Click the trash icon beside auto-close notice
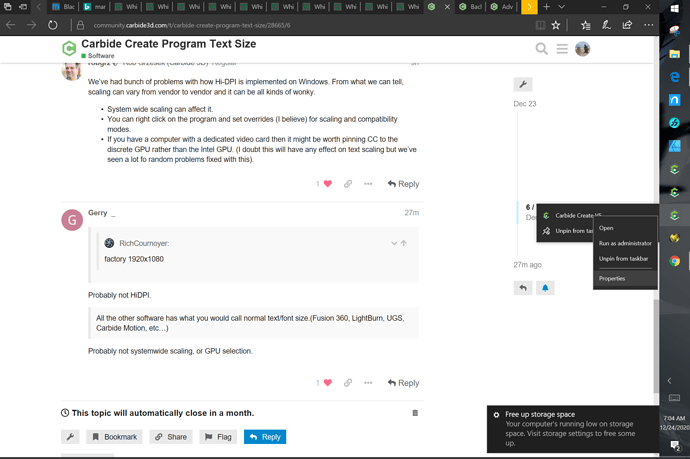Image resolution: width=690 pixels, height=459 pixels. 415,413
